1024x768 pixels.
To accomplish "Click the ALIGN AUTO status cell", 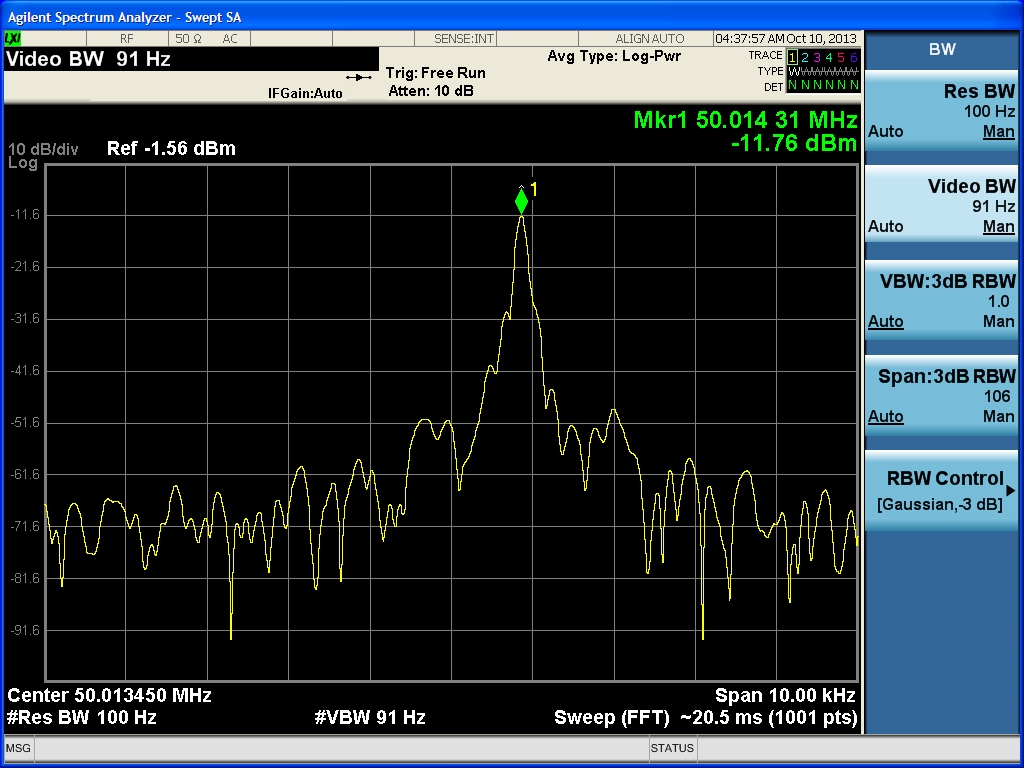I will 649,39.
